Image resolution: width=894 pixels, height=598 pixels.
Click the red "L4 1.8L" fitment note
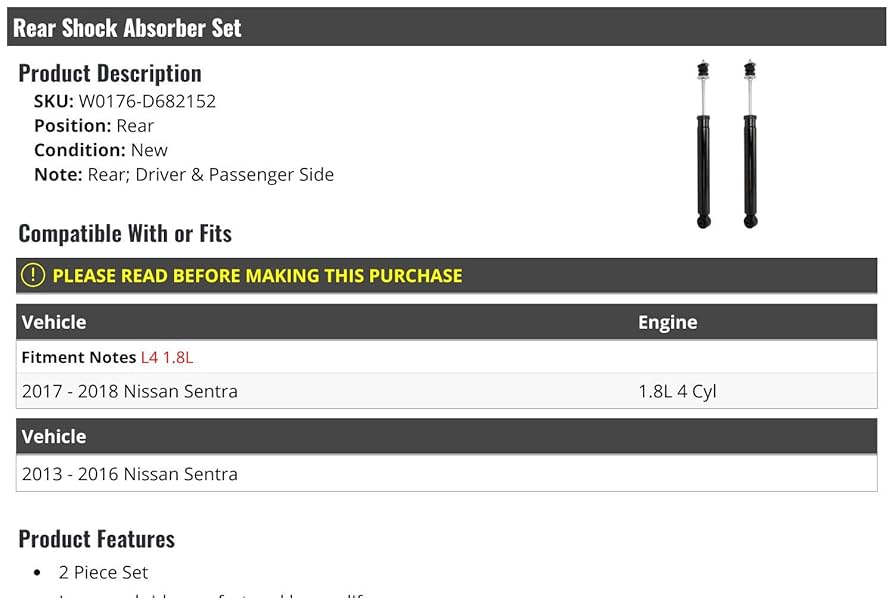[166, 357]
